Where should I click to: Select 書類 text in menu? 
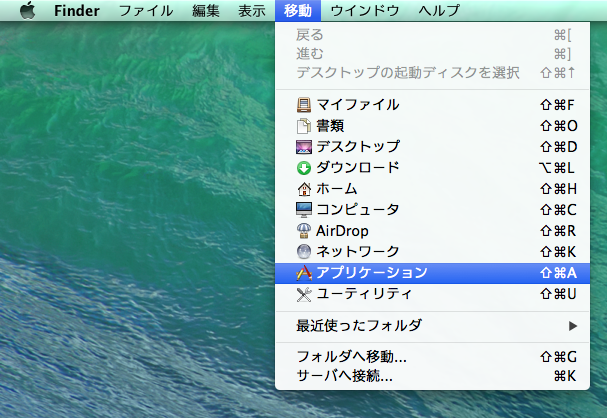(x=330, y=126)
